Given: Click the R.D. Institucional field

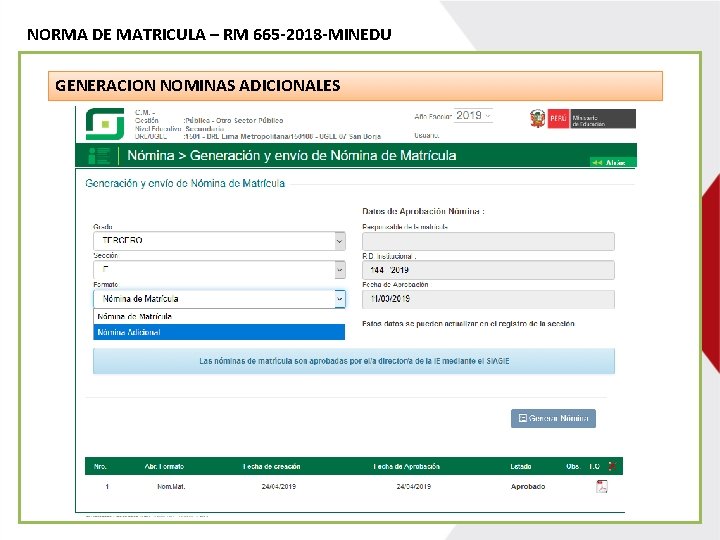Looking at the screenshot, I should coord(488,270).
